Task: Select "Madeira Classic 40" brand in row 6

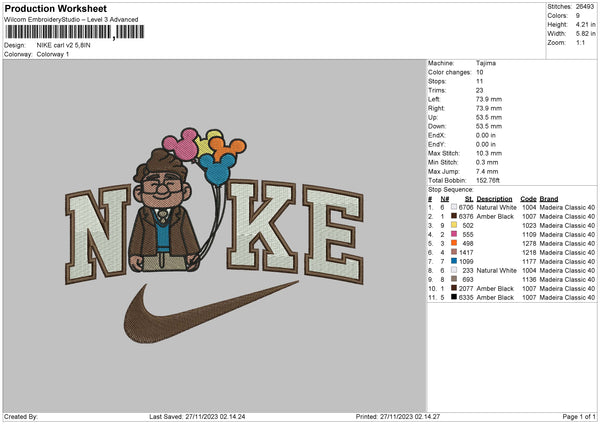Action: [x=567, y=252]
